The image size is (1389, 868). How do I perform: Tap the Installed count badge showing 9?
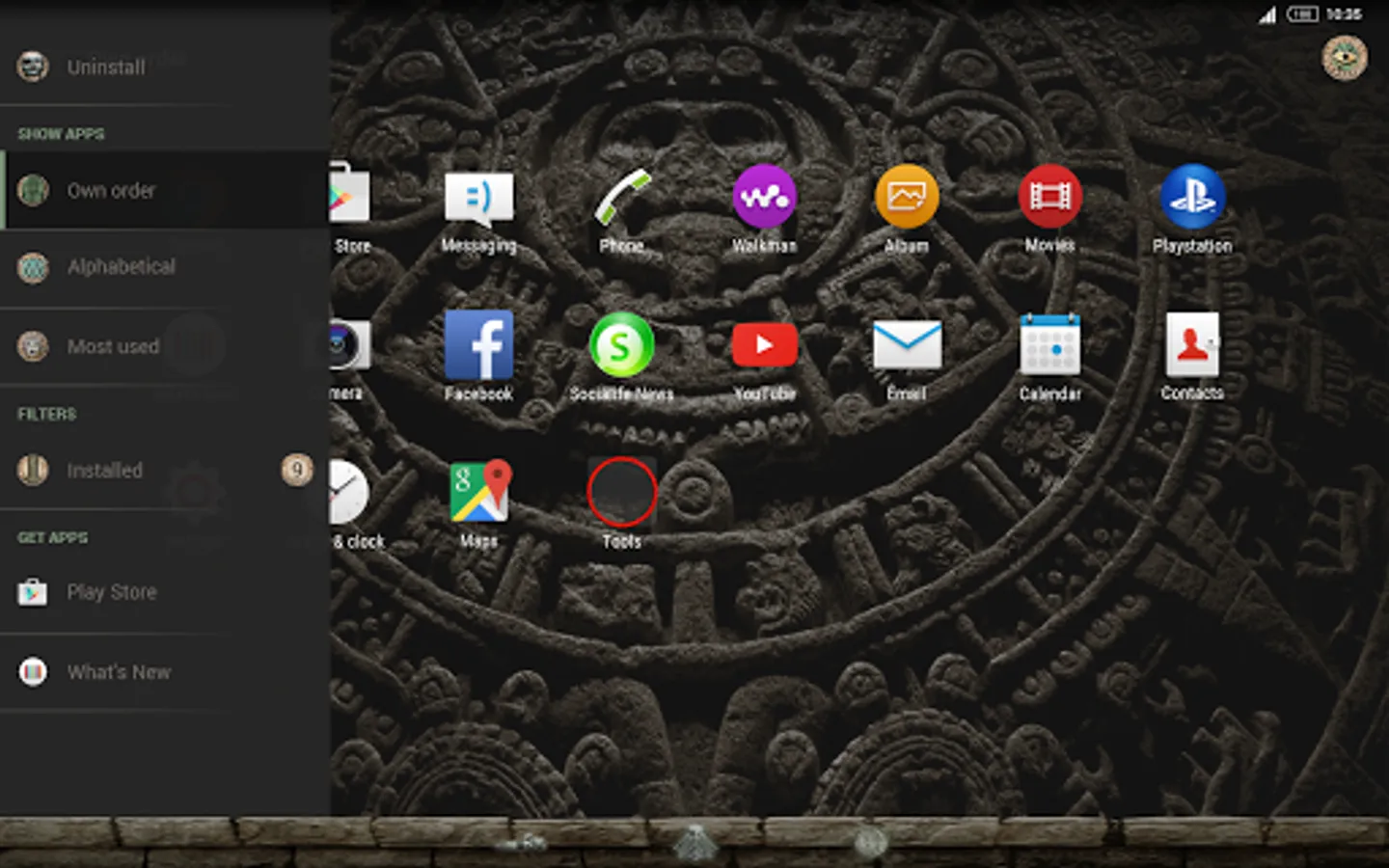[297, 470]
